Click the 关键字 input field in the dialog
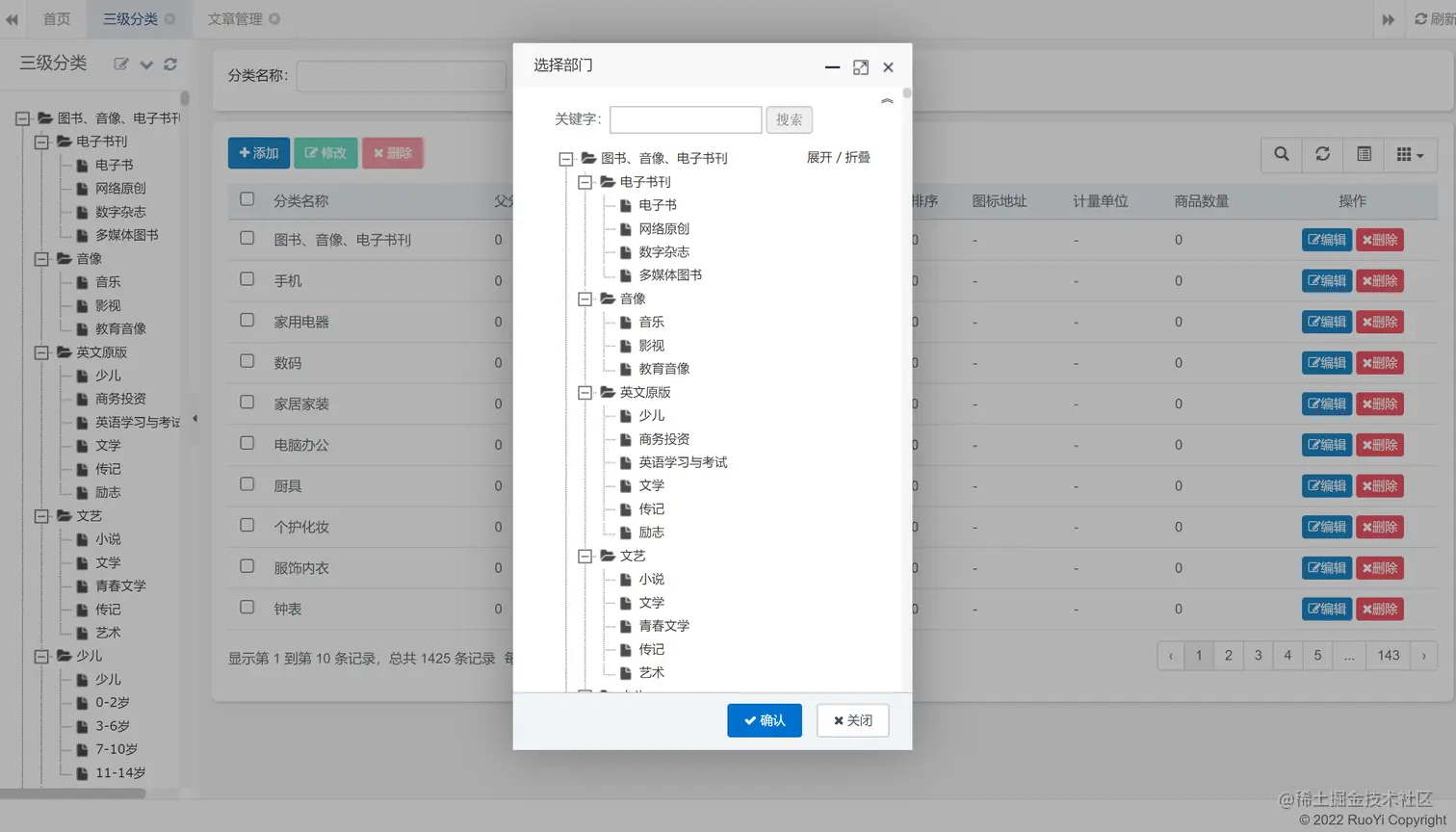Image resolution: width=1456 pixels, height=832 pixels. (x=686, y=119)
